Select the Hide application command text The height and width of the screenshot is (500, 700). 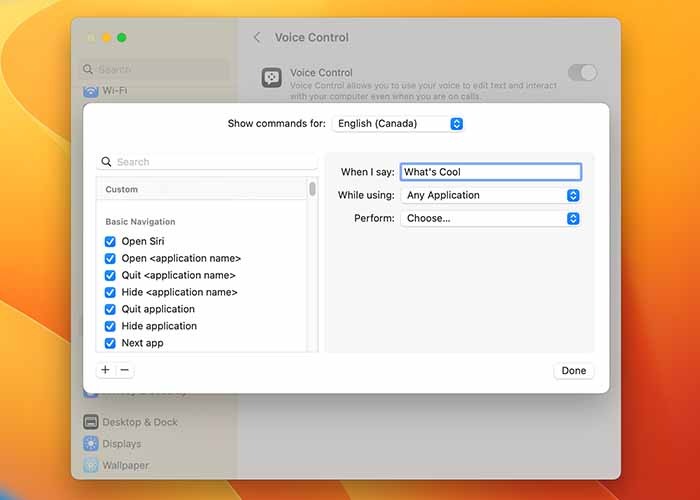(159, 326)
